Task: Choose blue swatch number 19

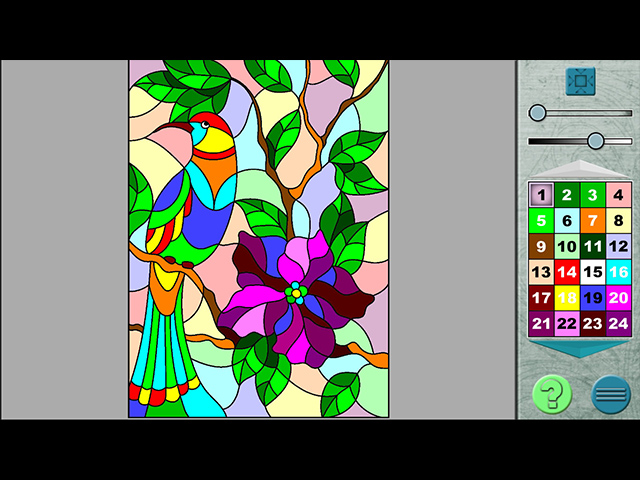Action: pyautogui.click(x=593, y=298)
